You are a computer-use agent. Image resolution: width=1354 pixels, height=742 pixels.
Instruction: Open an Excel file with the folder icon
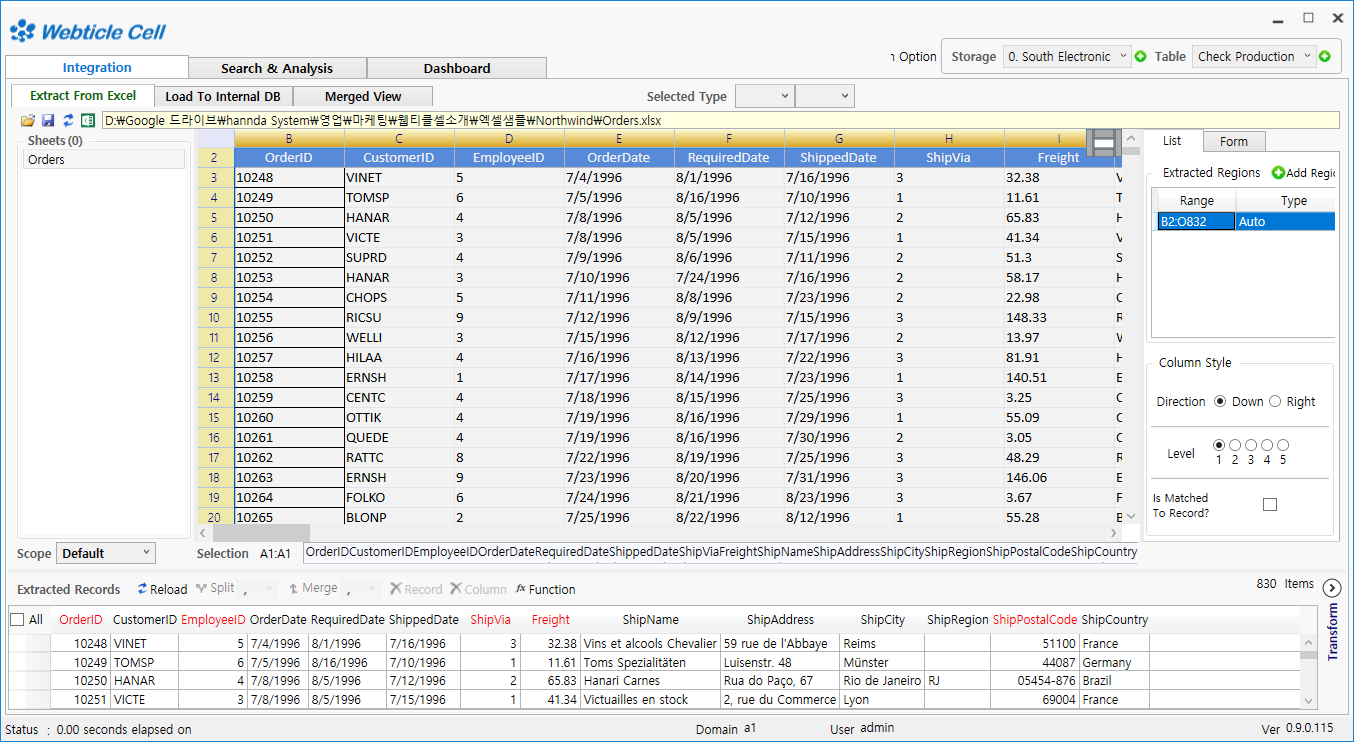click(x=27, y=119)
